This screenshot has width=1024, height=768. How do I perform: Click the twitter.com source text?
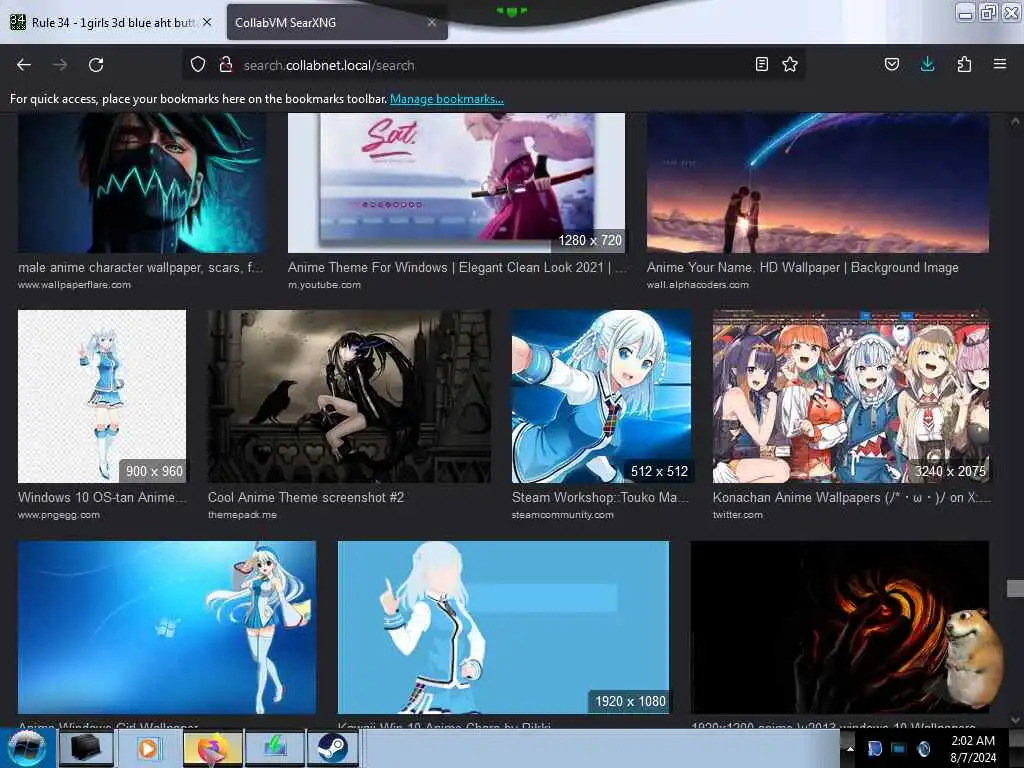point(737,515)
